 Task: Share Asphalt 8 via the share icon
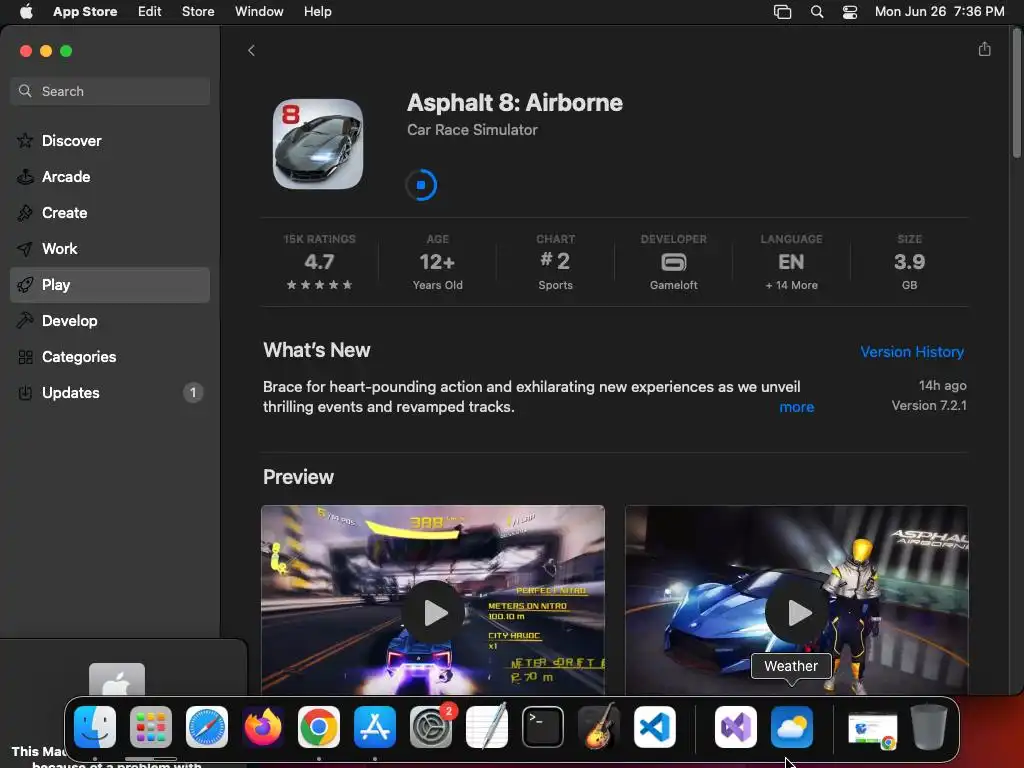coord(984,50)
